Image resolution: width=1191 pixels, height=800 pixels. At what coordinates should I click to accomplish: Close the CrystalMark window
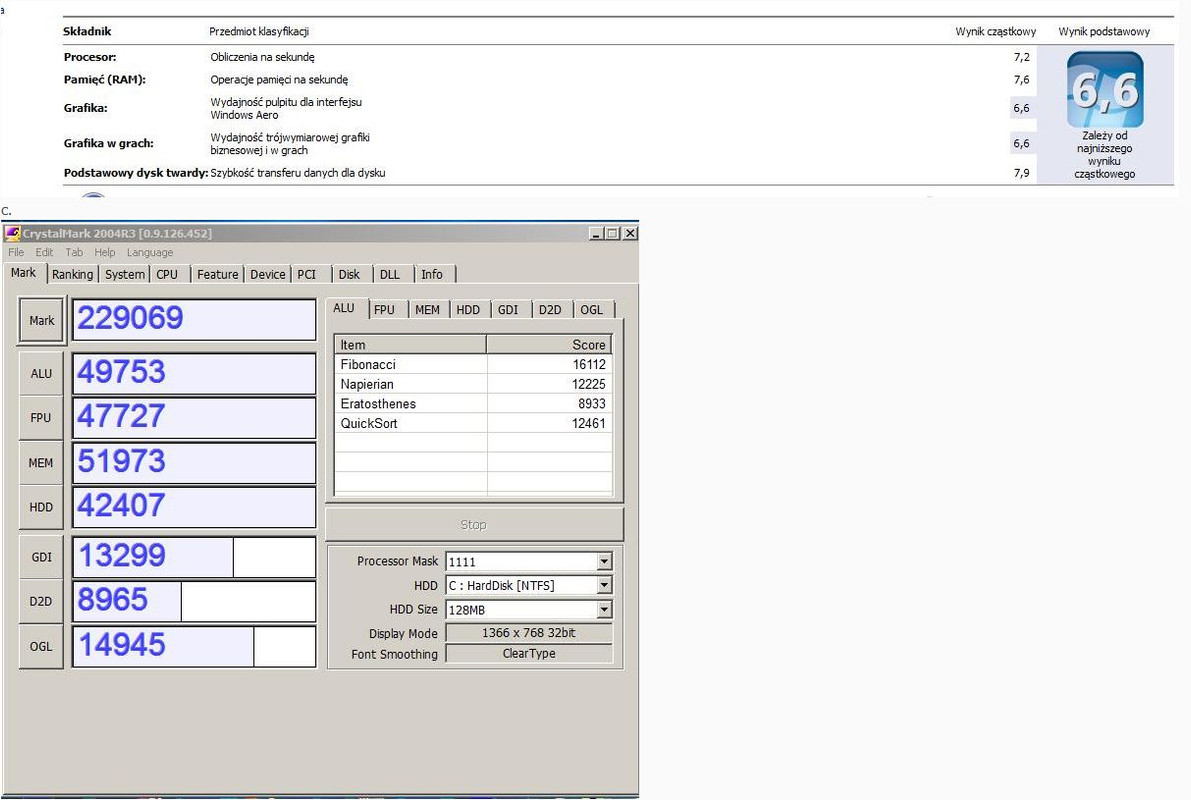(630, 233)
